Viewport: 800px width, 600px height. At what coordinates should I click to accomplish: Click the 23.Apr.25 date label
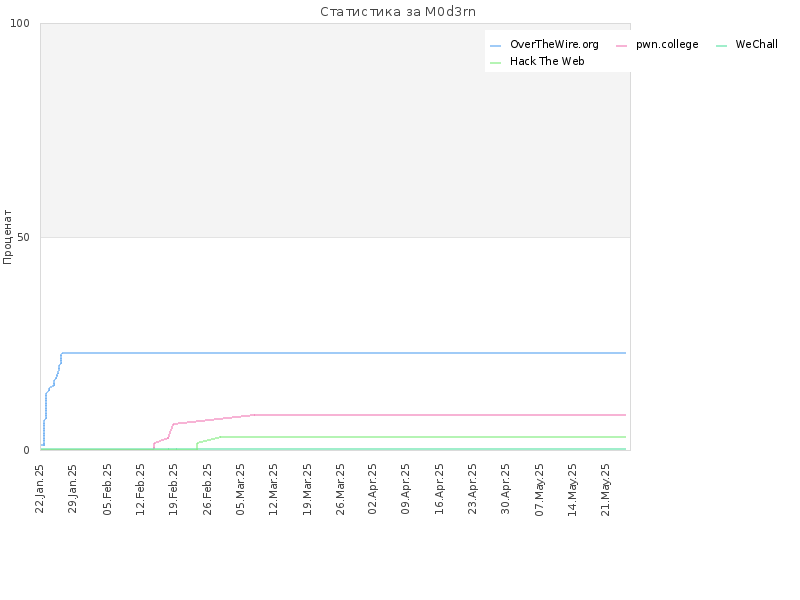tap(472, 489)
